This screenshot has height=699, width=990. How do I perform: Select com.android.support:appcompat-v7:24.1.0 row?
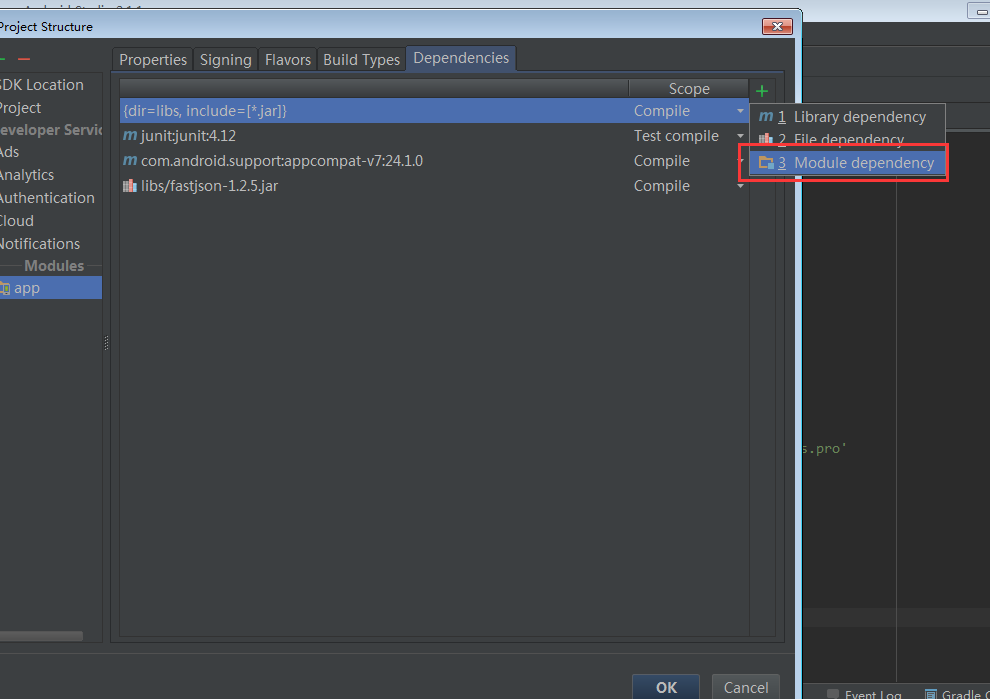coord(434,161)
